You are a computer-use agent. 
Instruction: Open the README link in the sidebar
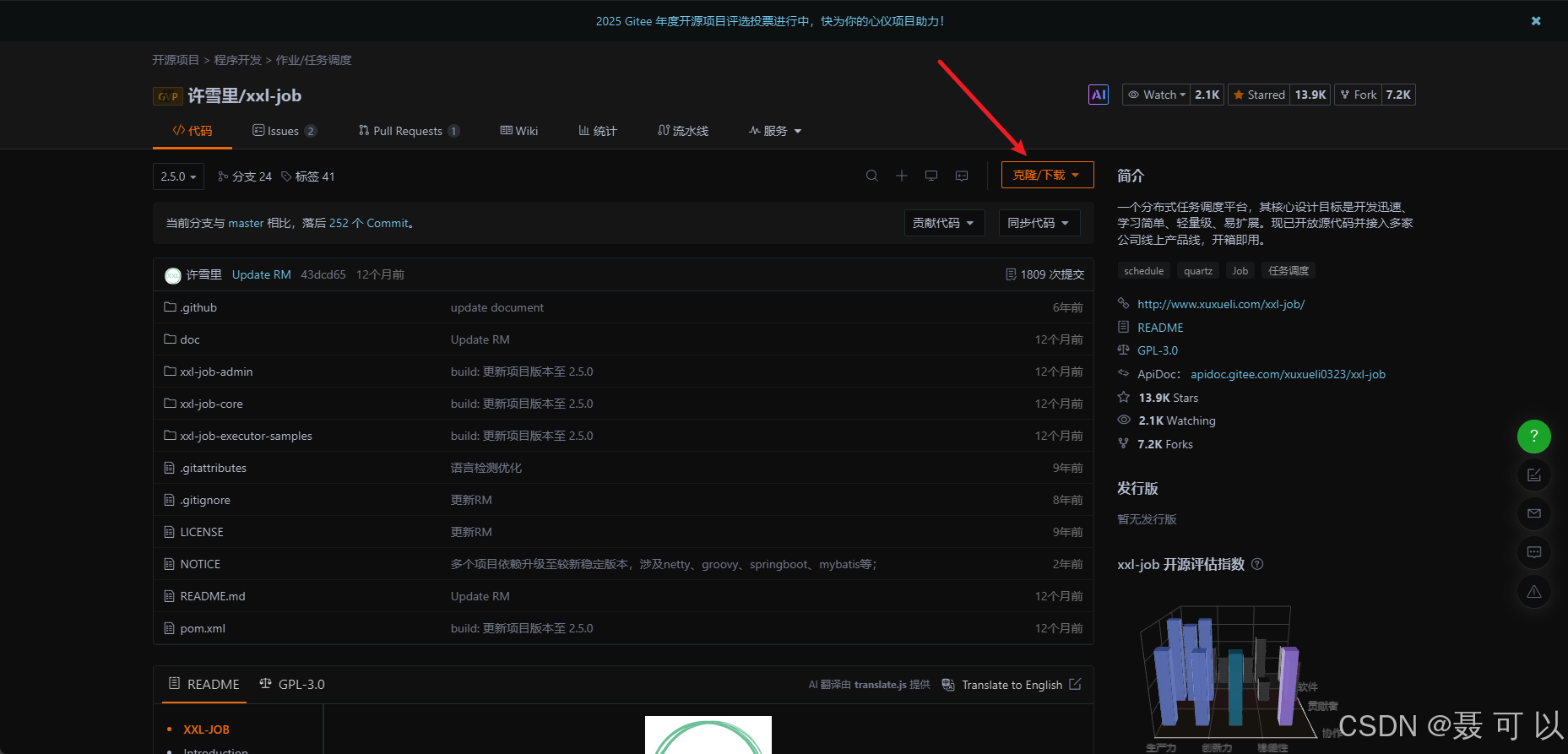pos(1160,328)
